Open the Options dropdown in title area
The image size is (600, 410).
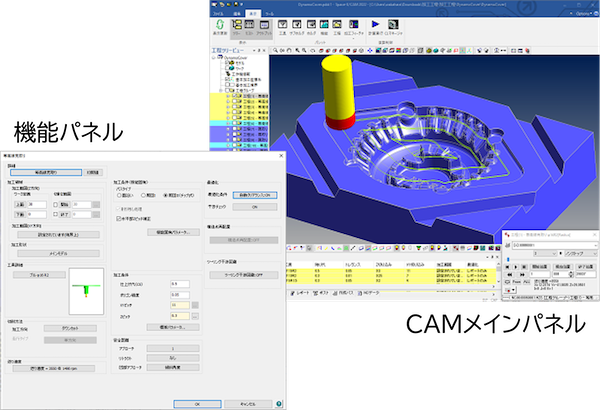[x=584, y=13]
